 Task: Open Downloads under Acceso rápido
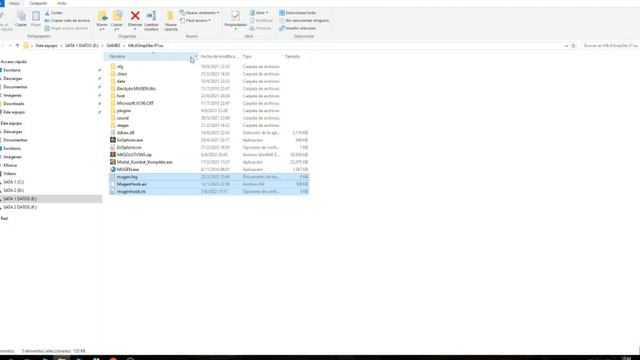click(x=14, y=104)
